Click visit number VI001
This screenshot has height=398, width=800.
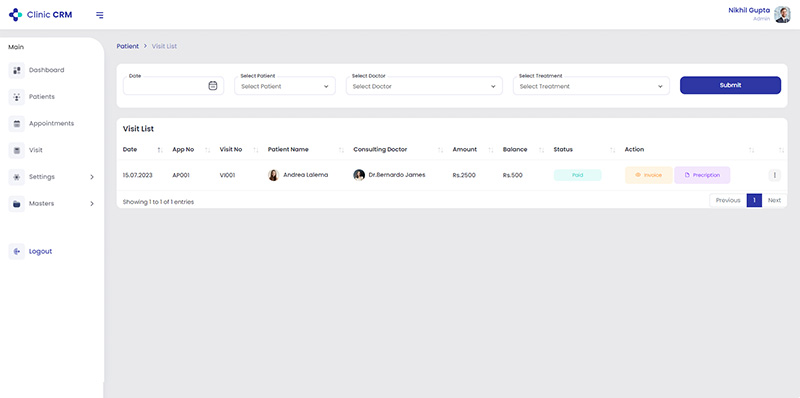[x=227, y=175]
